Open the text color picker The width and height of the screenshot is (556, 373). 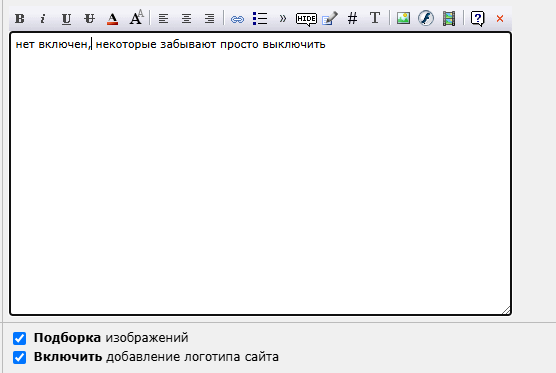pyautogui.click(x=112, y=18)
